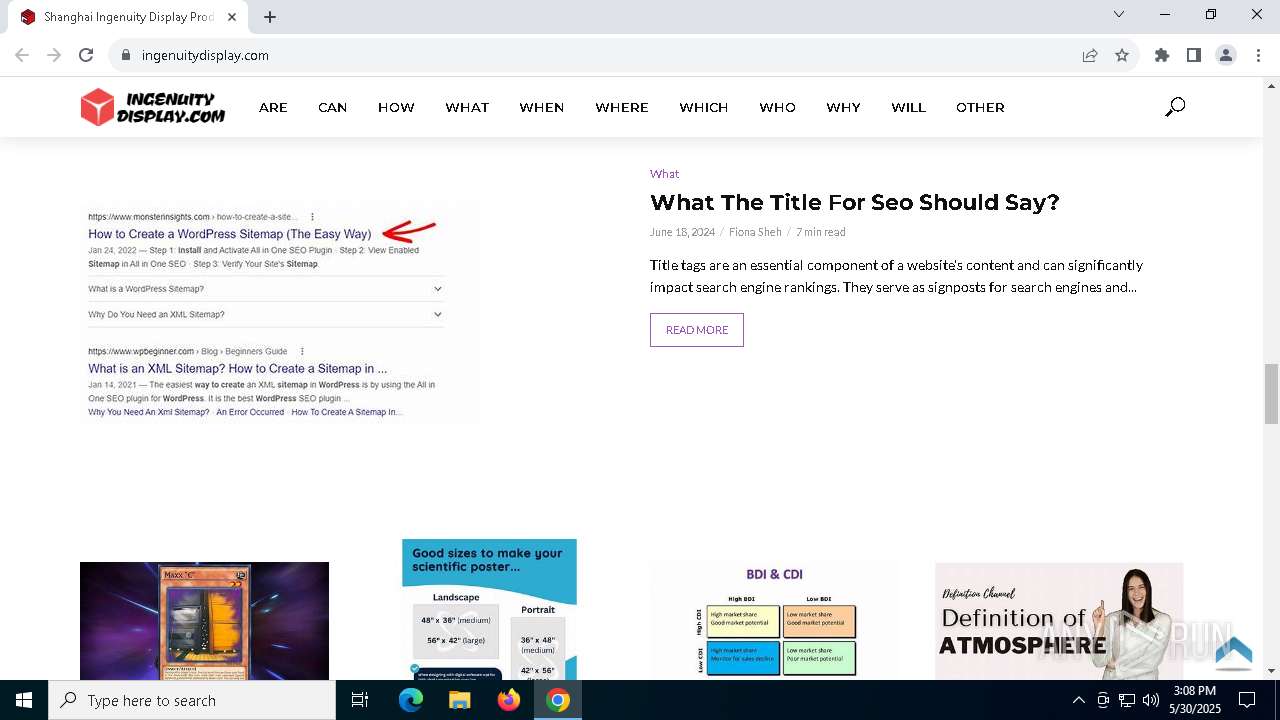Screen dimensions: 1280x720
Task: Toggle Chrome side panel icon
Action: point(1194,55)
